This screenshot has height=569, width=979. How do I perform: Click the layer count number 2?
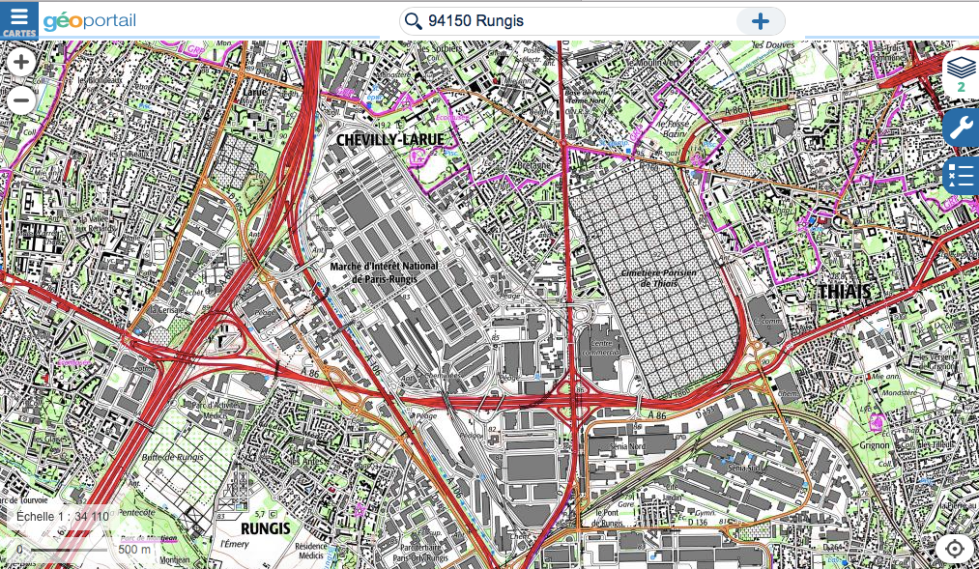coord(961,88)
